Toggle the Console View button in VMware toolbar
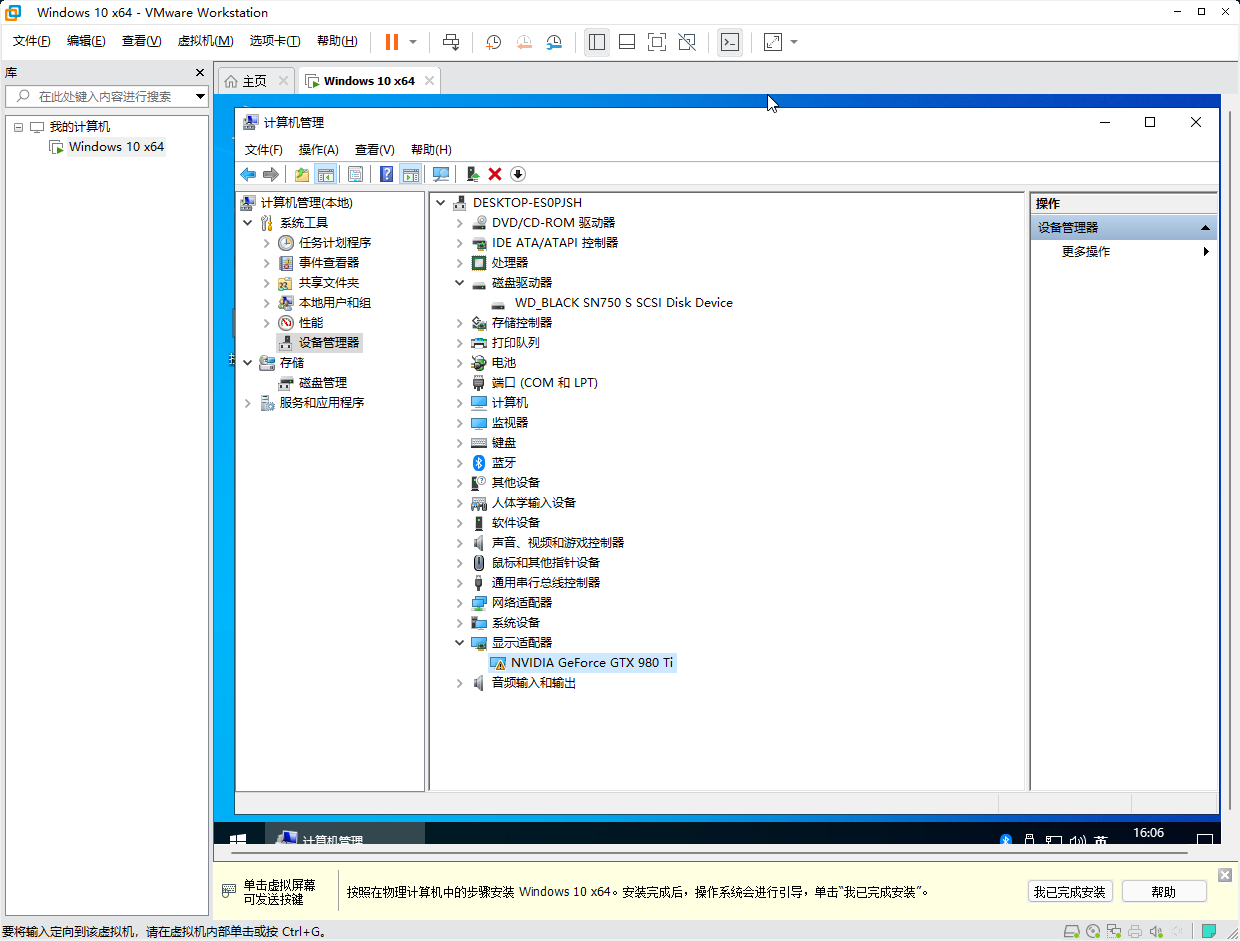The height and width of the screenshot is (941, 1240). pyautogui.click(x=730, y=42)
